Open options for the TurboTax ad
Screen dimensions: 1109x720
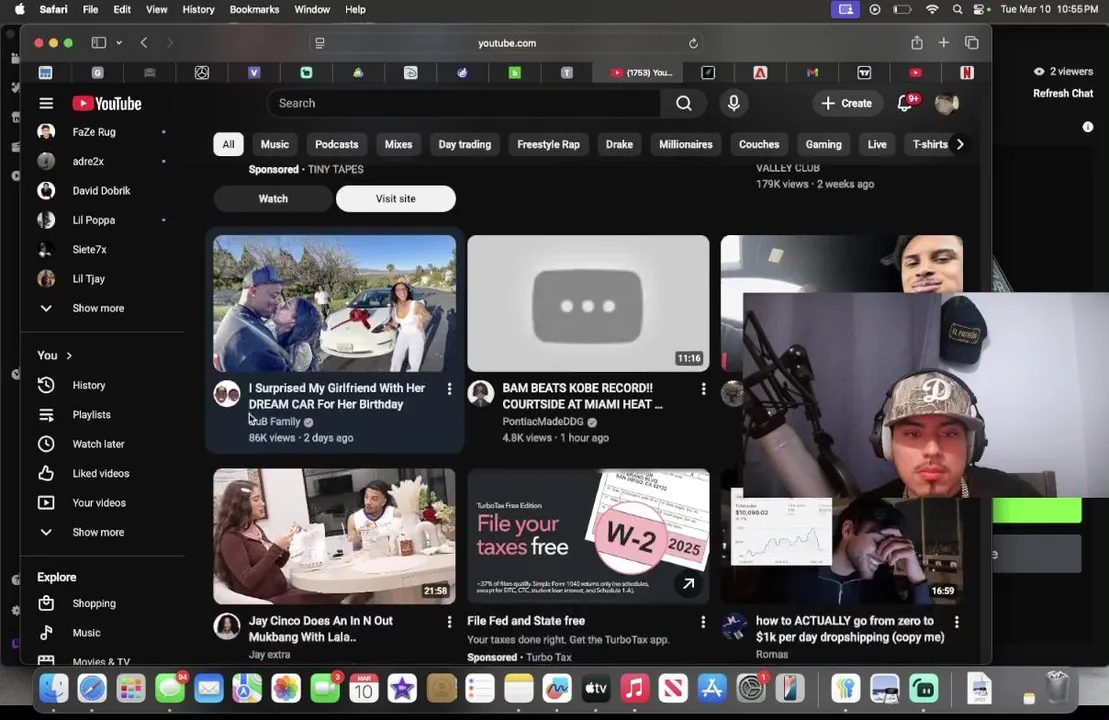703,622
